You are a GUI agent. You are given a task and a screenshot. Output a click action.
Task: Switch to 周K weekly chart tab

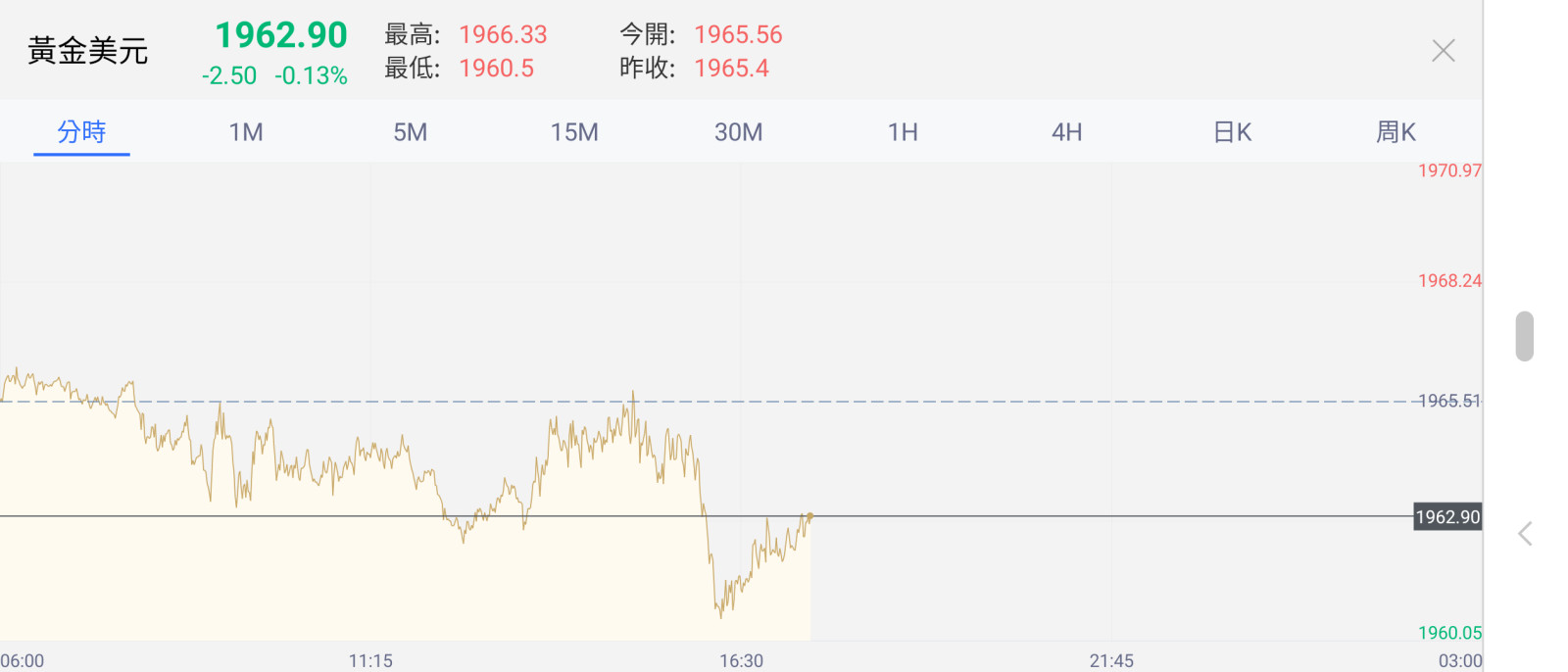[x=1396, y=132]
